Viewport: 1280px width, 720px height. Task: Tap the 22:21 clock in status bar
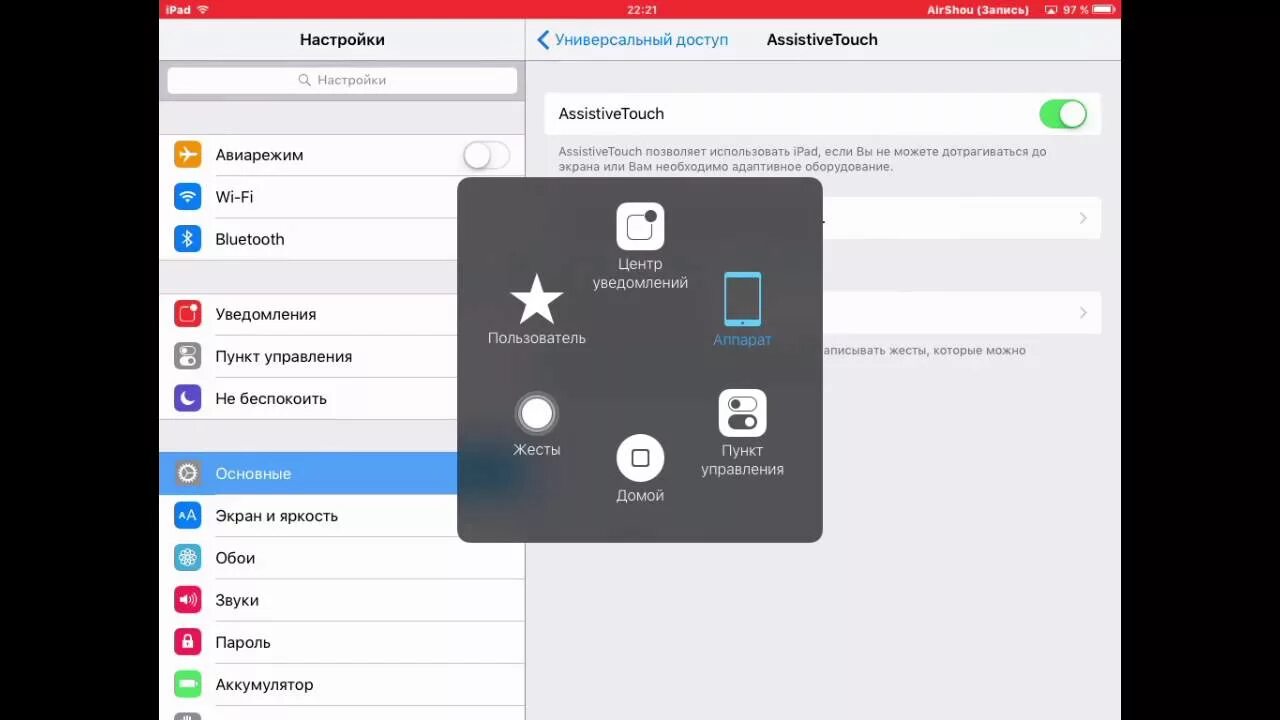(642, 10)
